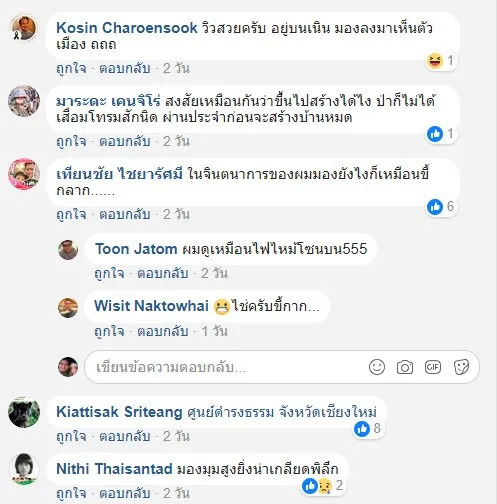Open Nithi Thaisantad's profile picture
The width and height of the screenshot is (497, 504).
(24, 469)
